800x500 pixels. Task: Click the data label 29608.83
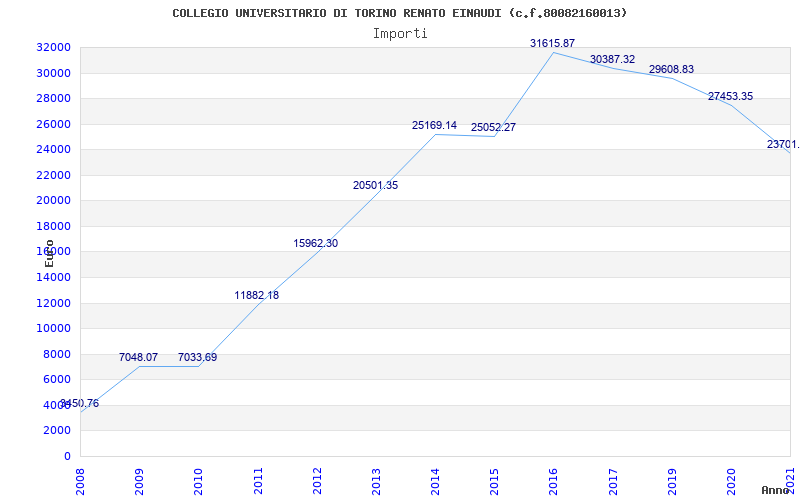click(x=671, y=69)
